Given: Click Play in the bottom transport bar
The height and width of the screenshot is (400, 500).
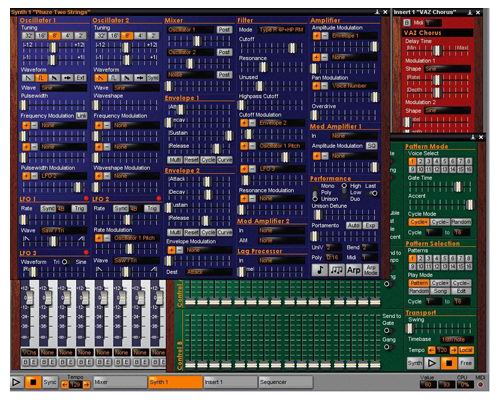Looking at the screenshot, I should point(16,382).
